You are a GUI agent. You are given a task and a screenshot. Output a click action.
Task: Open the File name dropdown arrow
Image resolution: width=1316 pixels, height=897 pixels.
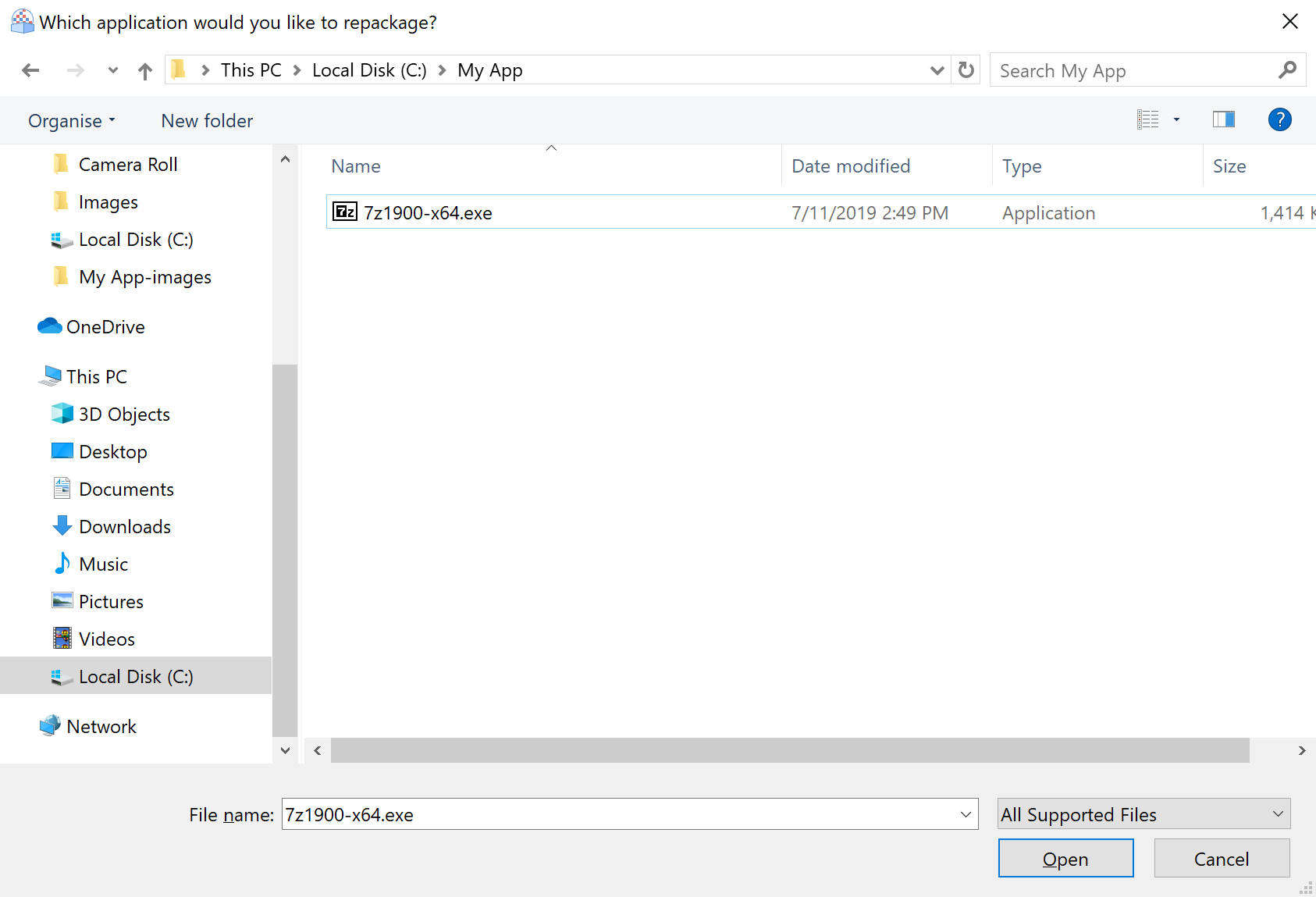tap(966, 814)
